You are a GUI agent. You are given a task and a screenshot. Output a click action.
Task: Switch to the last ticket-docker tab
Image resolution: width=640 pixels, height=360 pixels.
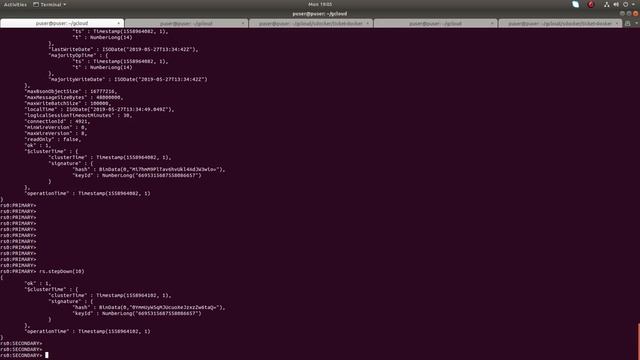pyautogui.click(x=560, y=23)
